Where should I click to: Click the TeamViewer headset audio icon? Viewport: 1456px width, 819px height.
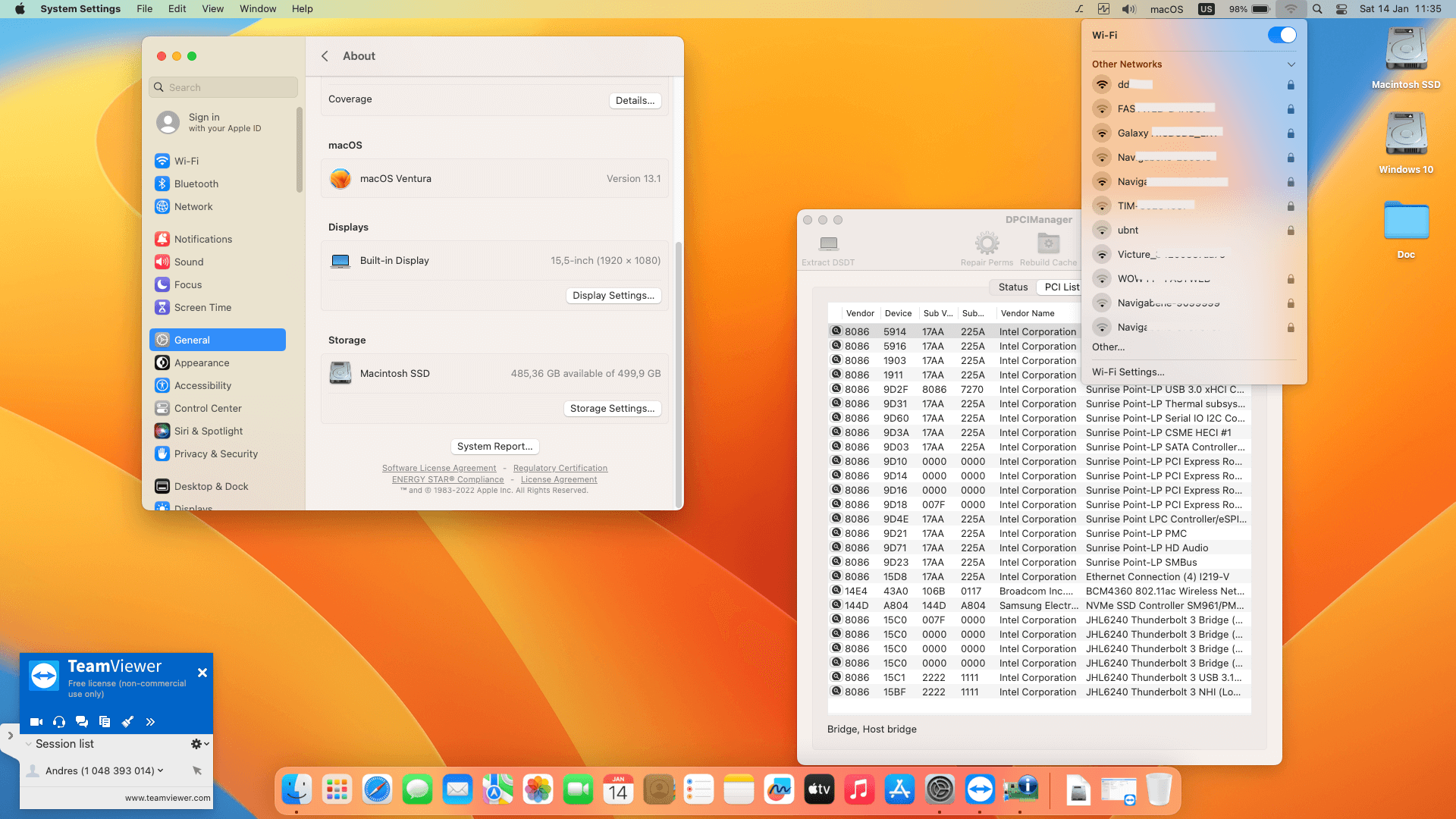(x=59, y=722)
